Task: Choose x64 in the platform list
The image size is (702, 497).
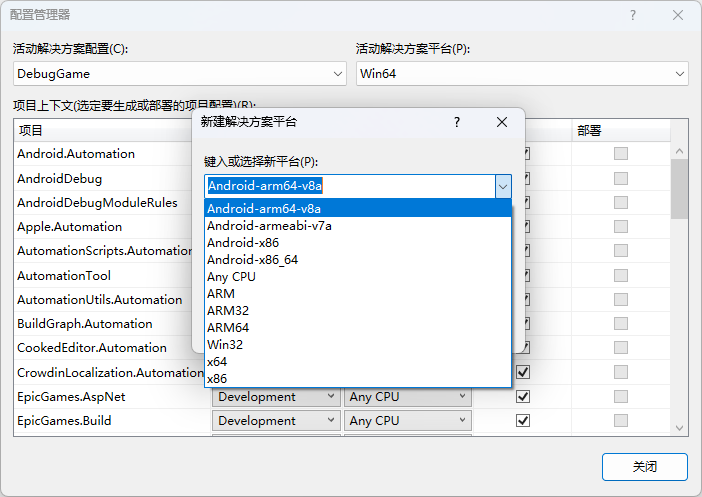Action: tap(218, 361)
